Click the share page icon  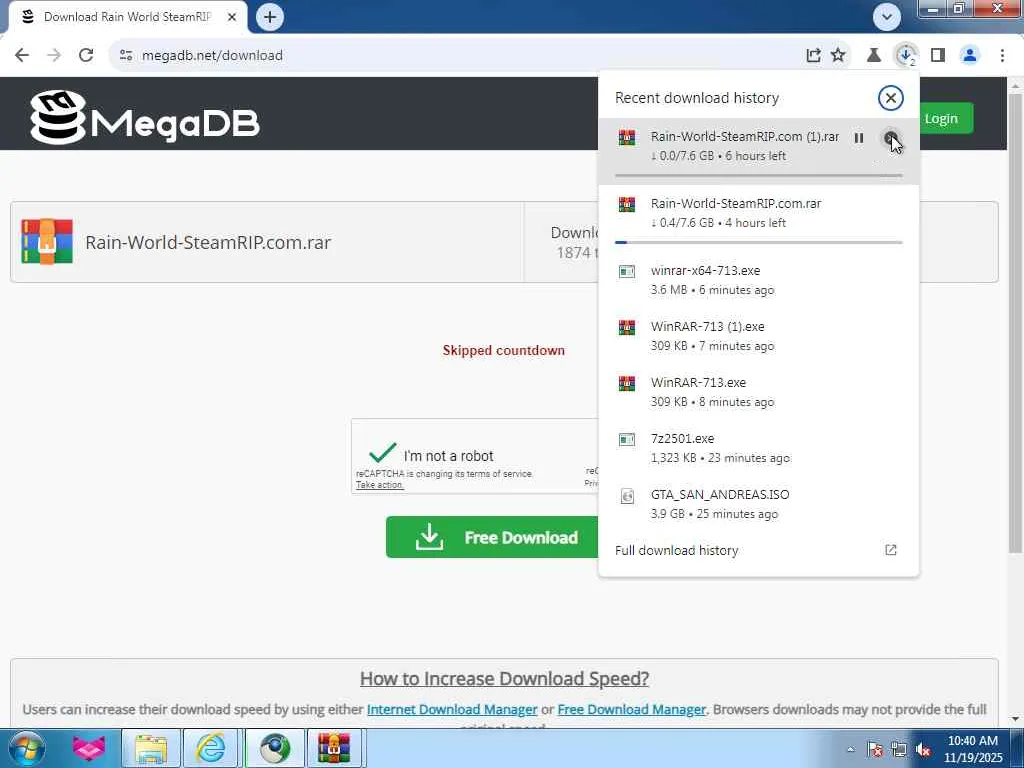[x=813, y=56]
